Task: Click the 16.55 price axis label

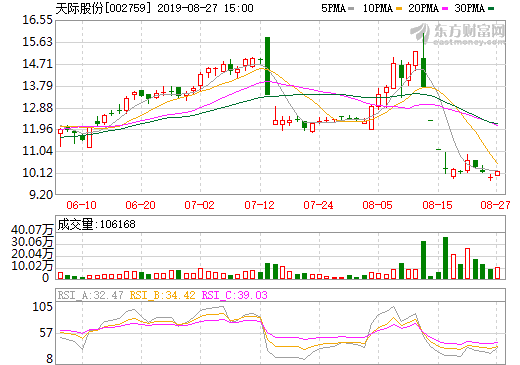Action: pos(37,20)
